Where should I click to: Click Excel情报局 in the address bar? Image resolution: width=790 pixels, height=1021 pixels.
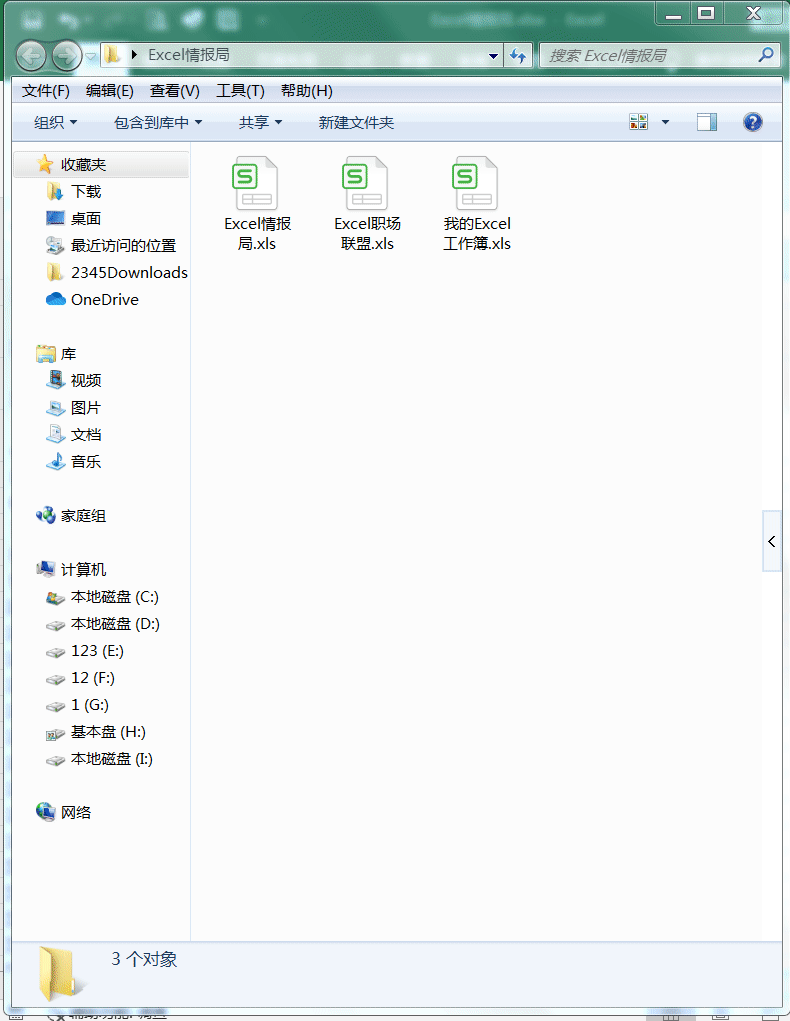[189, 55]
